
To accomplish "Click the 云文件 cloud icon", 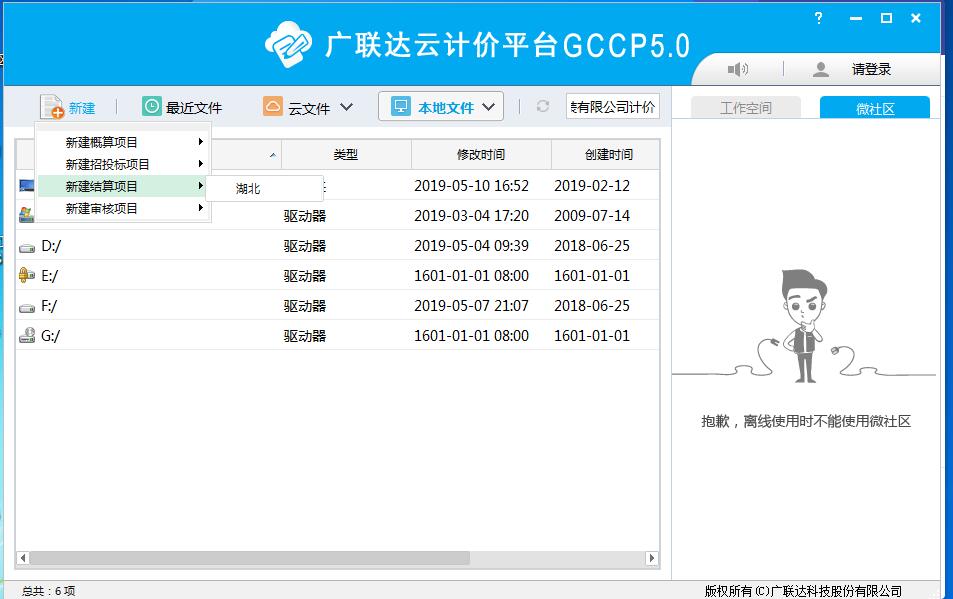I will [273, 106].
